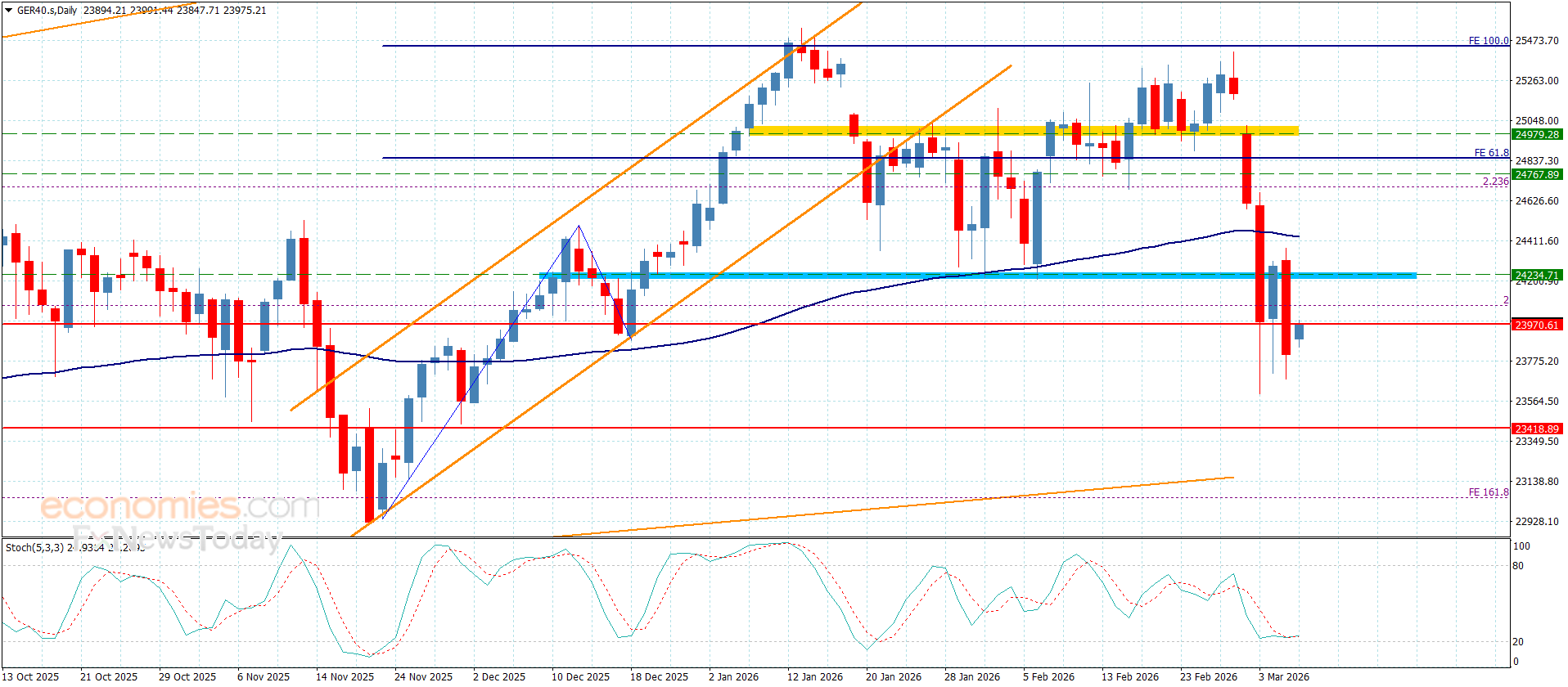The height and width of the screenshot is (687, 1568).
Task: Click the 13 Feb 2026 date label
Action: [x=1130, y=676]
